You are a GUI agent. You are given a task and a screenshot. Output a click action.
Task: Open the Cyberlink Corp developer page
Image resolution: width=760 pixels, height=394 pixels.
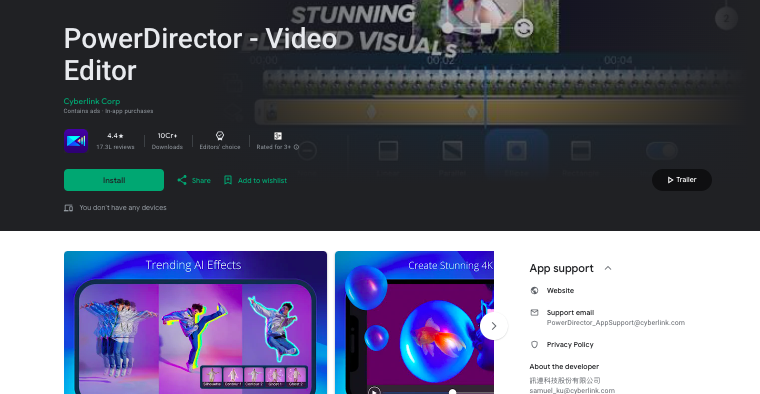point(92,101)
